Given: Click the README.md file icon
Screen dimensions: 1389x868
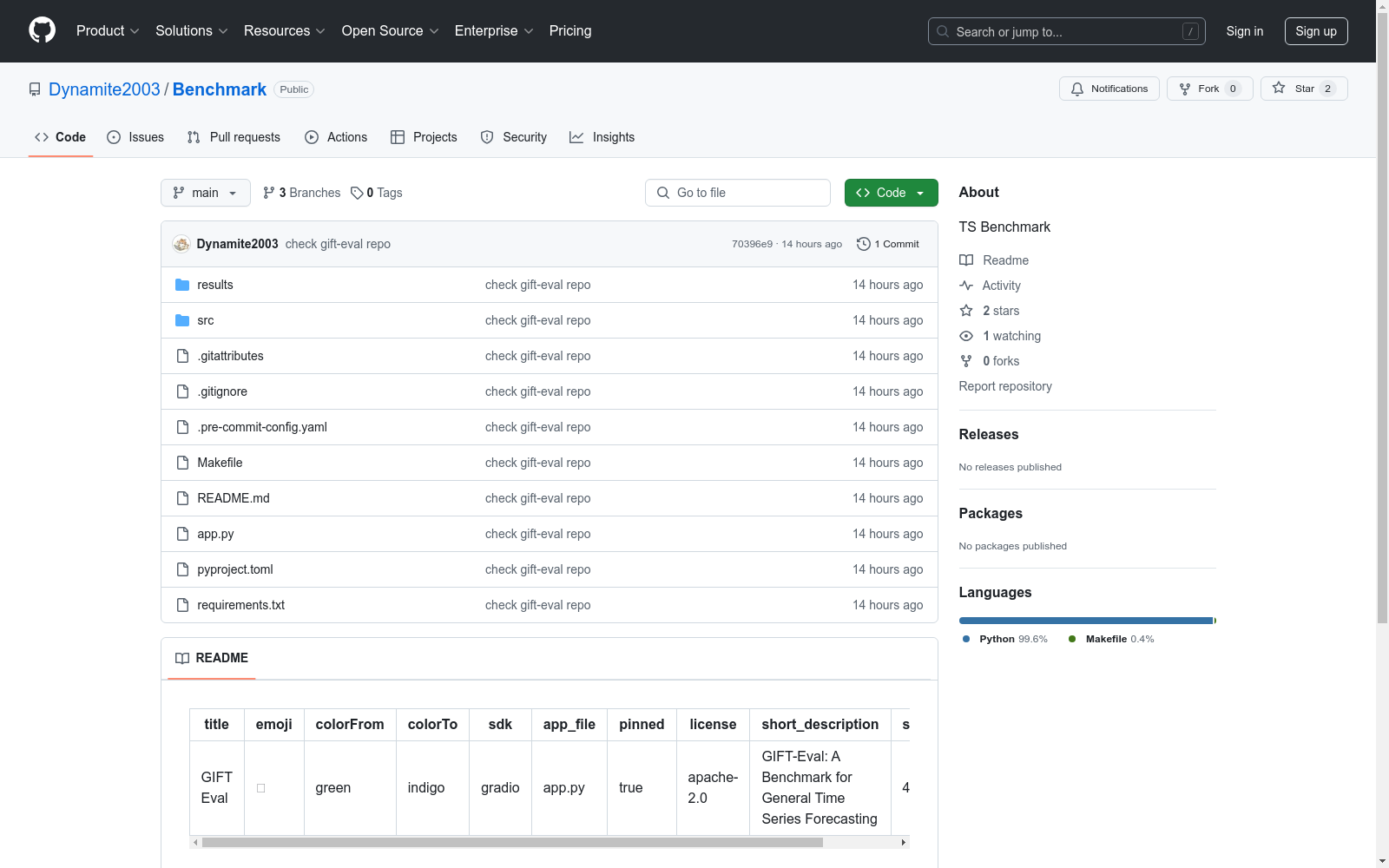Looking at the screenshot, I should tap(182, 498).
